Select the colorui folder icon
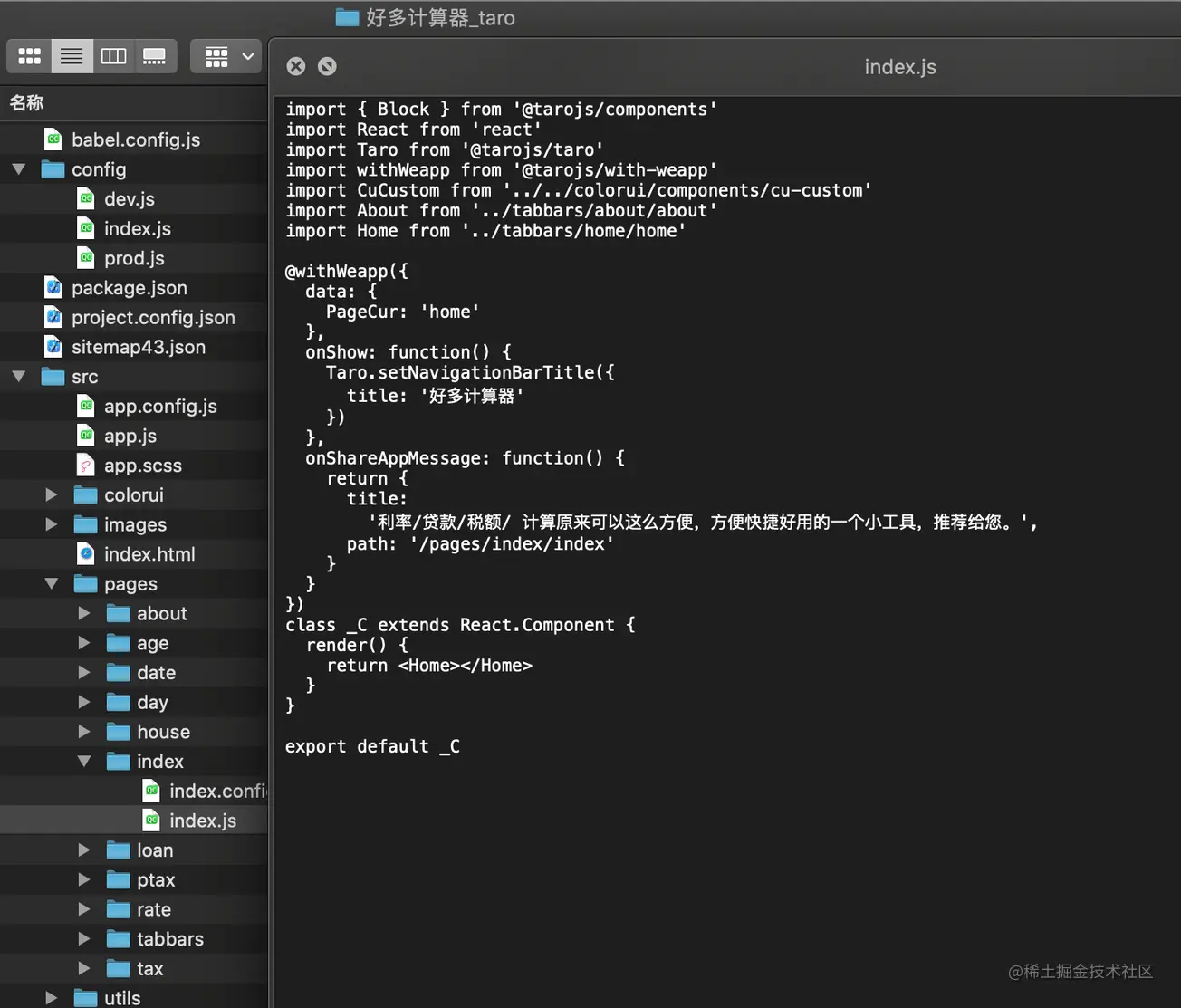Screen dimensions: 1181x1008 coord(86,494)
